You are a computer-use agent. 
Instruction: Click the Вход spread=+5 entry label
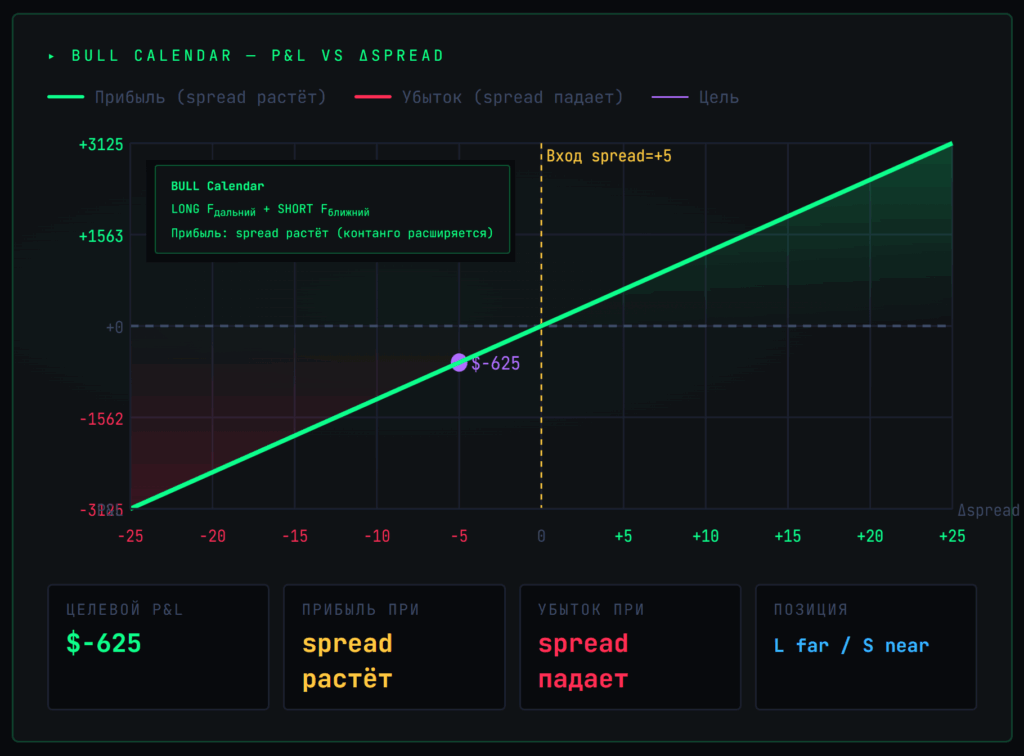click(609, 156)
